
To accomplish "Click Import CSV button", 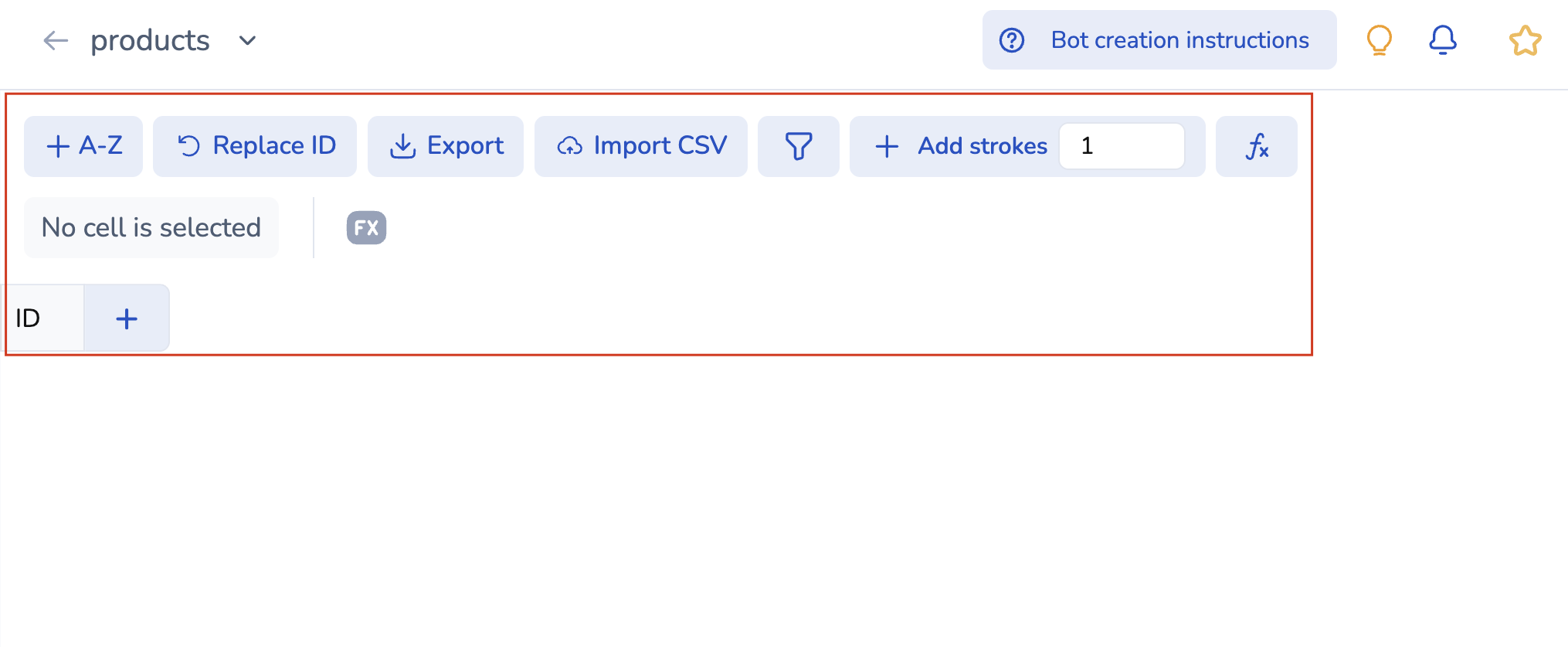I will click(x=641, y=146).
